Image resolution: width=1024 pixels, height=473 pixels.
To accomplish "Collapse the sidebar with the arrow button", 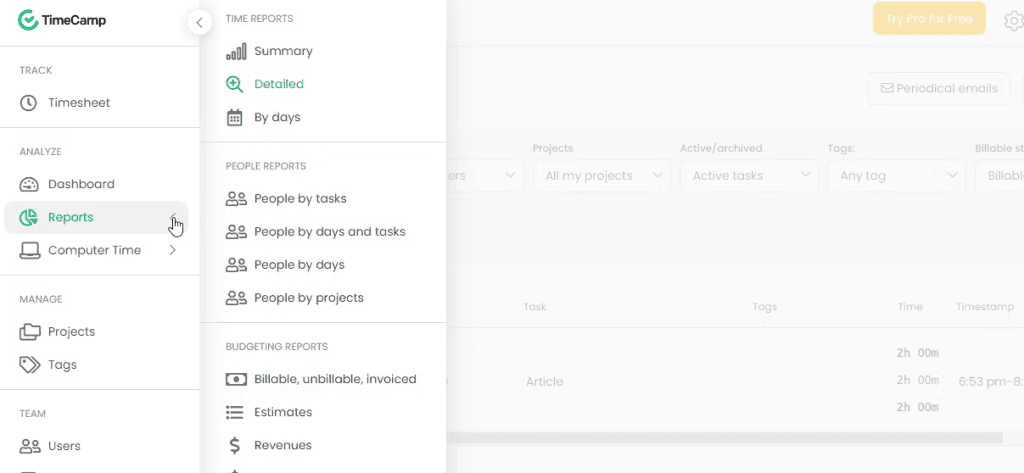I will (199, 22).
